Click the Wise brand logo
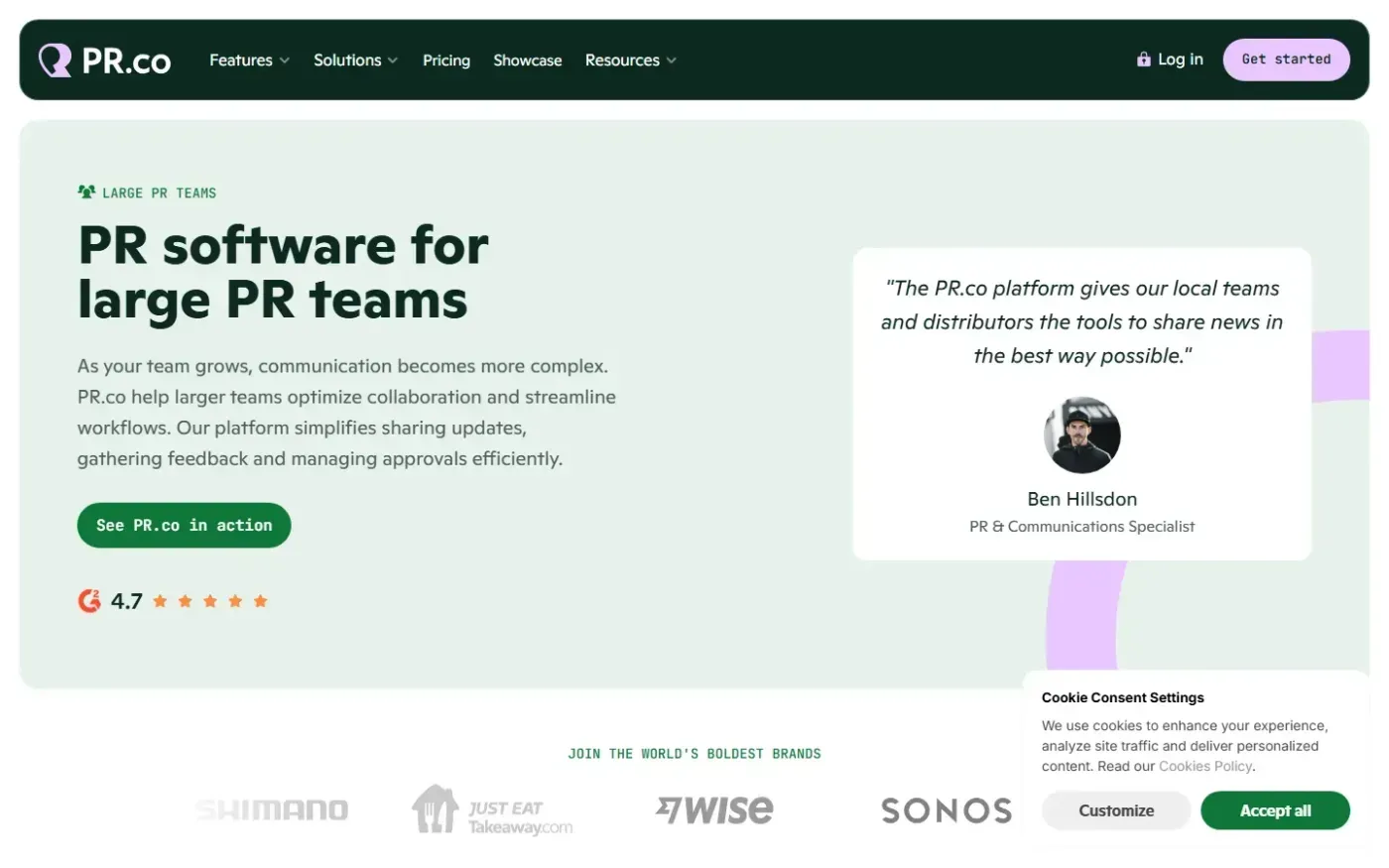Screen dimensions: 1389x868 [714, 809]
